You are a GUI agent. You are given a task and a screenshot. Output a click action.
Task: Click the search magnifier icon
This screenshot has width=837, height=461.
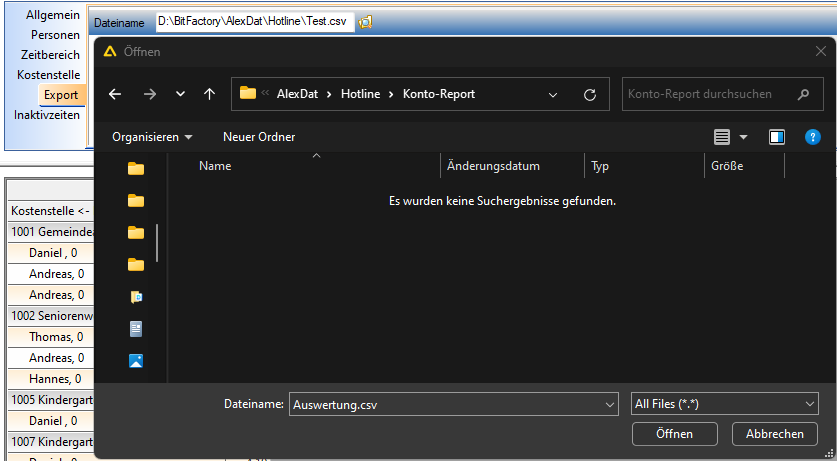pos(803,94)
